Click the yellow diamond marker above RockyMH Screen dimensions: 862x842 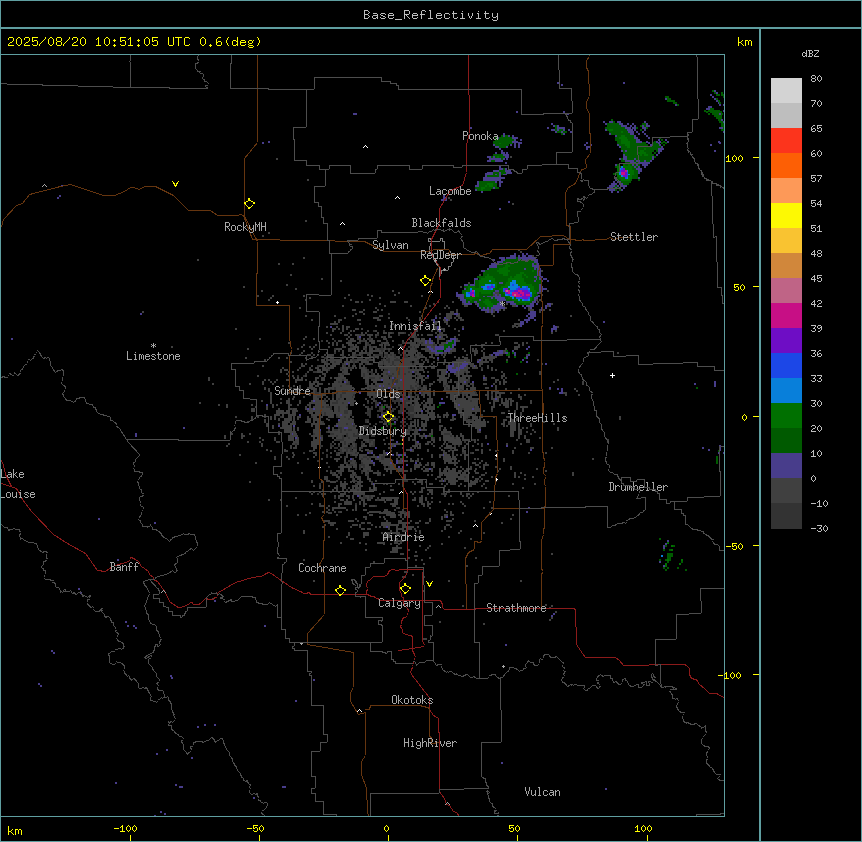point(249,204)
